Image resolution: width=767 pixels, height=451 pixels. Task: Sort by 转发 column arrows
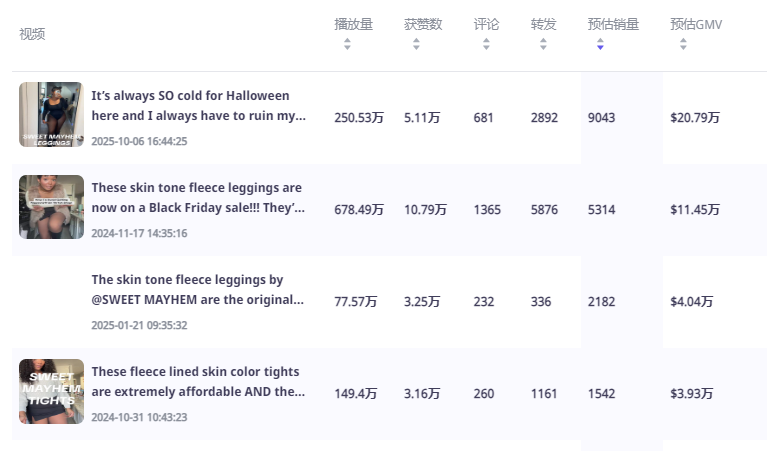point(543,44)
